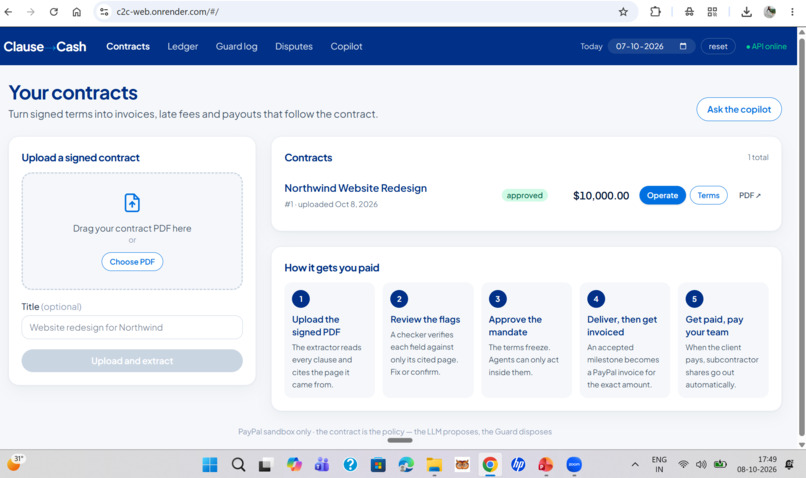The width and height of the screenshot is (806, 478).
Task: Click step 4 Deliver, then get invoiced card
Action: pyautogui.click(x=625, y=340)
